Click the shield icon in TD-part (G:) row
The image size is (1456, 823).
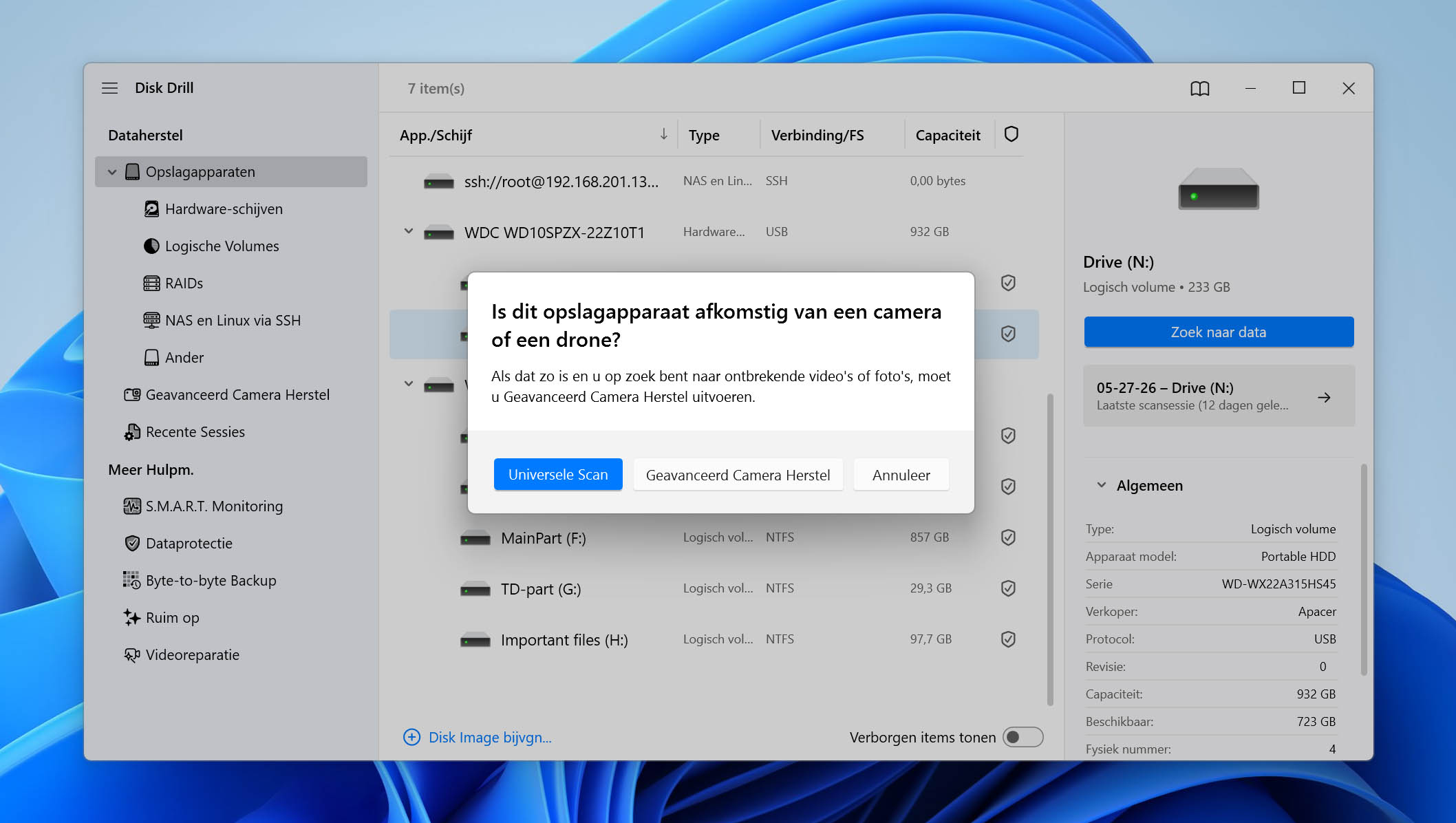[x=1008, y=588]
